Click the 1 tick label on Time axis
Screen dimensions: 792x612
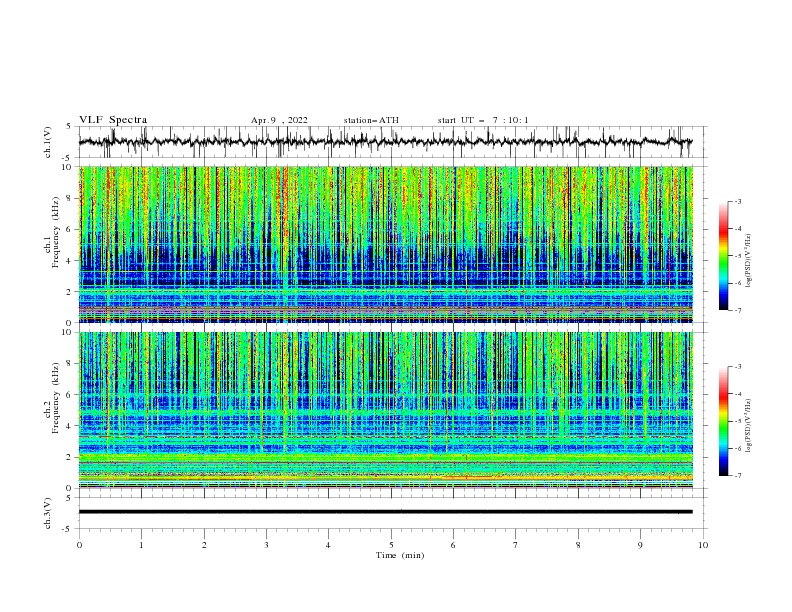point(141,545)
